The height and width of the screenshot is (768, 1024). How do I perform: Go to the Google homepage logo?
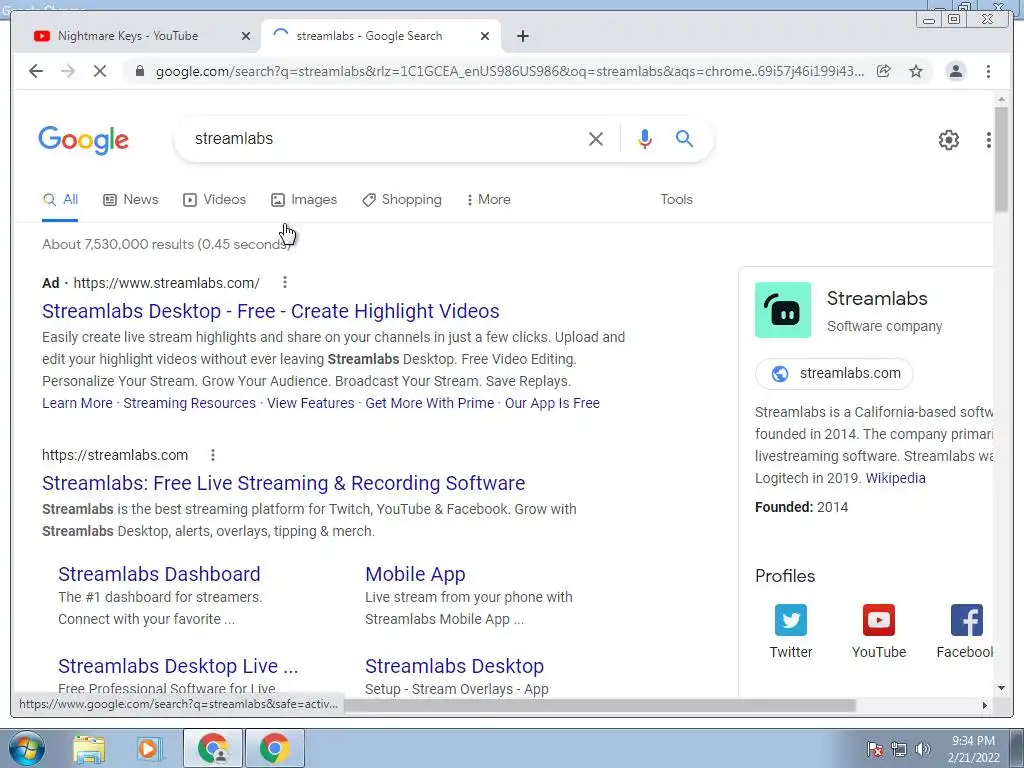84,140
